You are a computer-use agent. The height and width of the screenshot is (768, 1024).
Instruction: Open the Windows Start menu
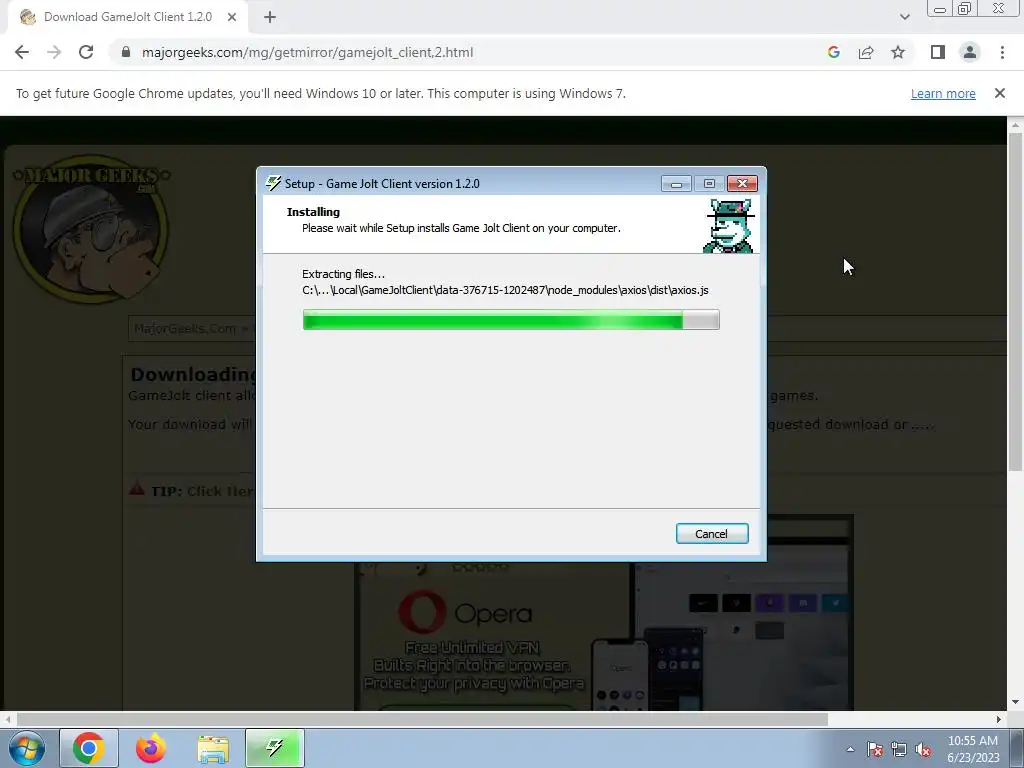pos(27,748)
